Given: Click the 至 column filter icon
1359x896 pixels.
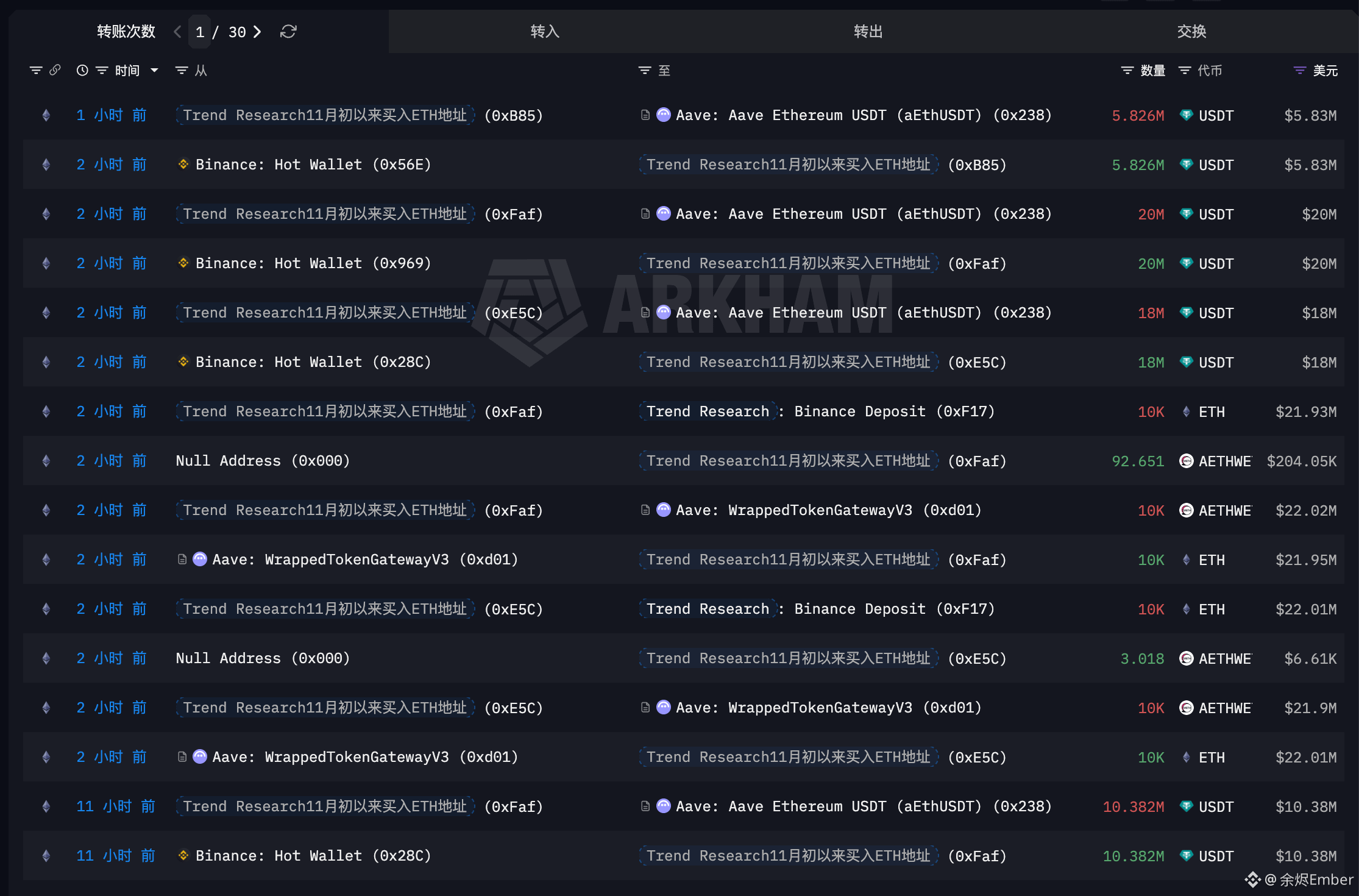Looking at the screenshot, I should click(644, 71).
